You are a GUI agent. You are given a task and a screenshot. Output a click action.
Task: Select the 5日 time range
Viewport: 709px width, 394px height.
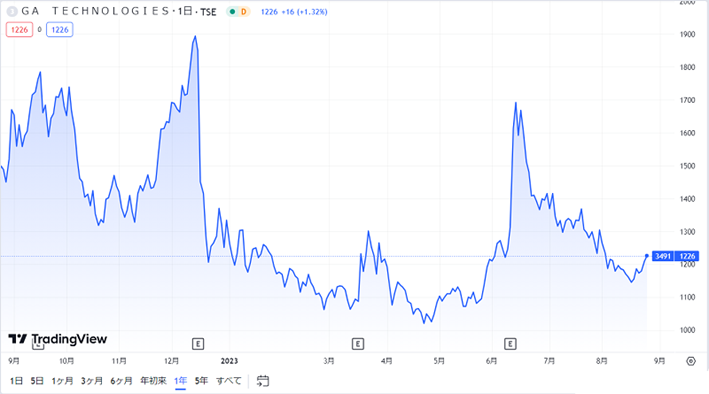click(x=37, y=381)
